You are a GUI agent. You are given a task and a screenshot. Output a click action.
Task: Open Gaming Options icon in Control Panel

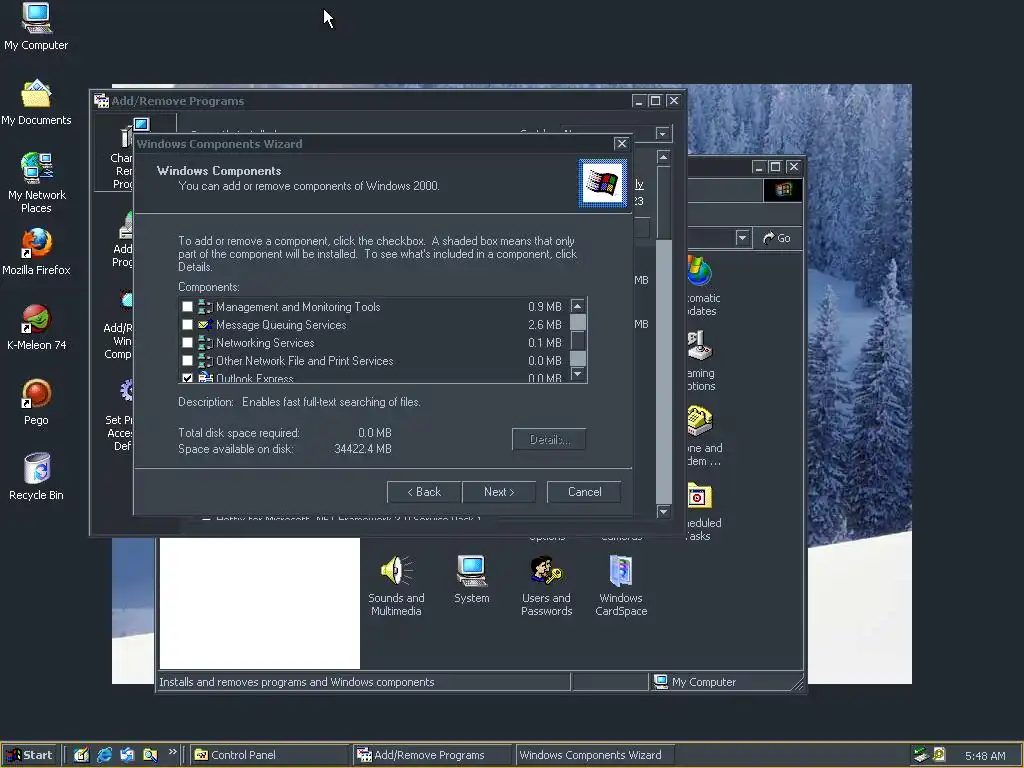(701, 360)
